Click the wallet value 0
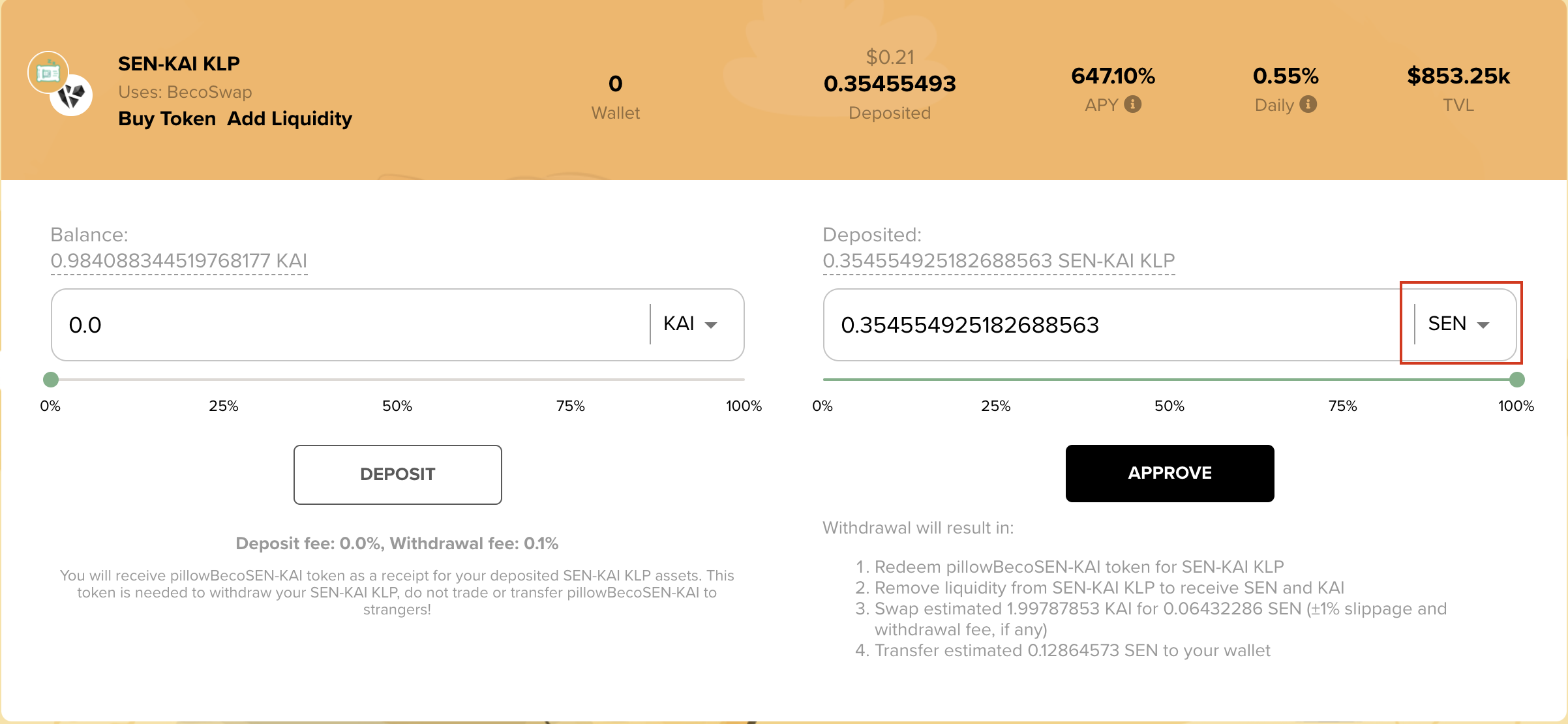Screen dimensions: 1568x724 click(615, 83)
